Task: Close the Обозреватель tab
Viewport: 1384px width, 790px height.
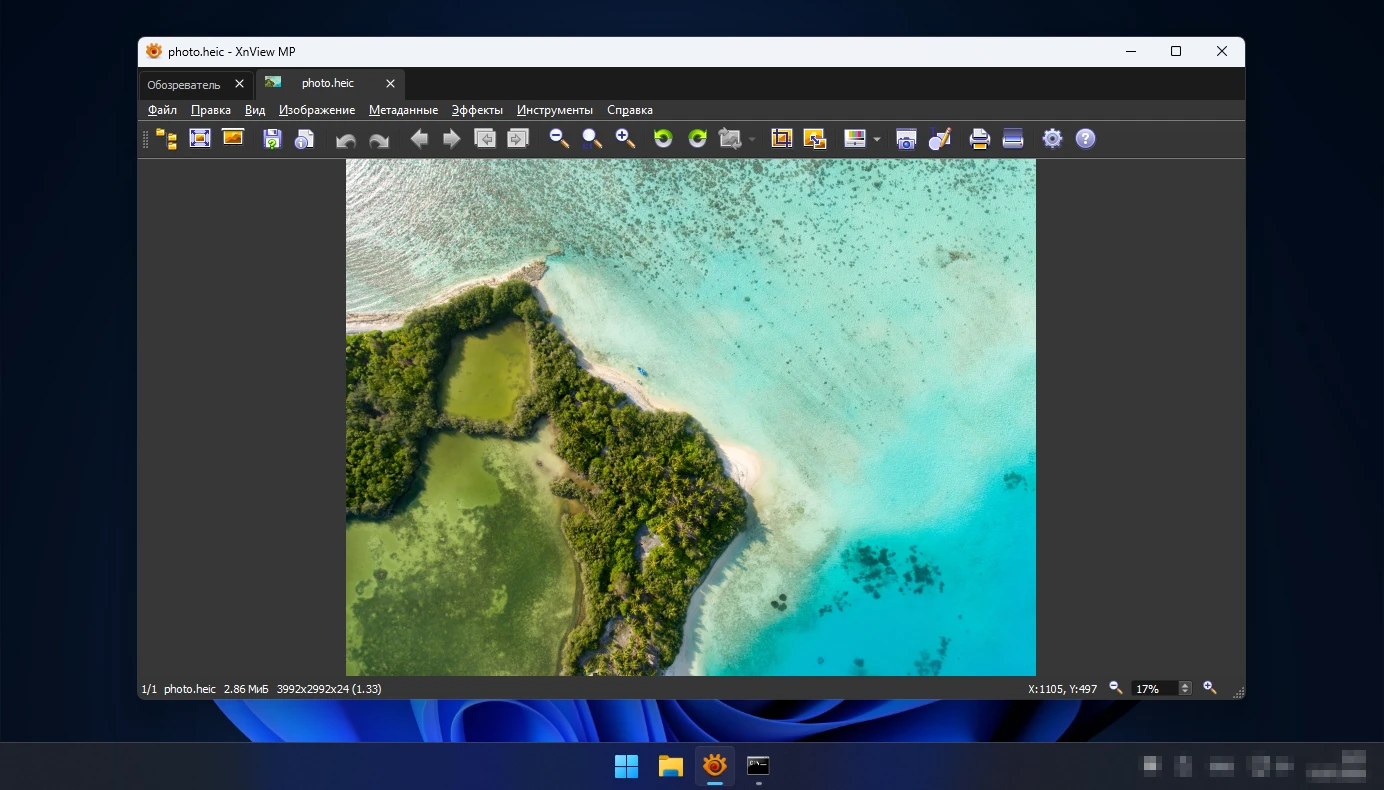Action: [x=239, y=84]
